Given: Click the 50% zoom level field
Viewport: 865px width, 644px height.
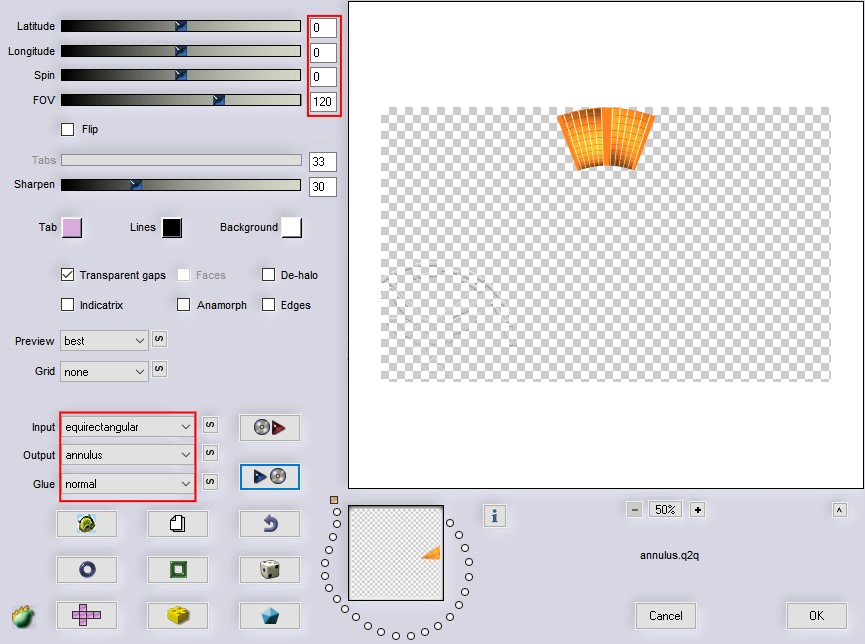Looking at the screenshot, I should click(665, 509).
